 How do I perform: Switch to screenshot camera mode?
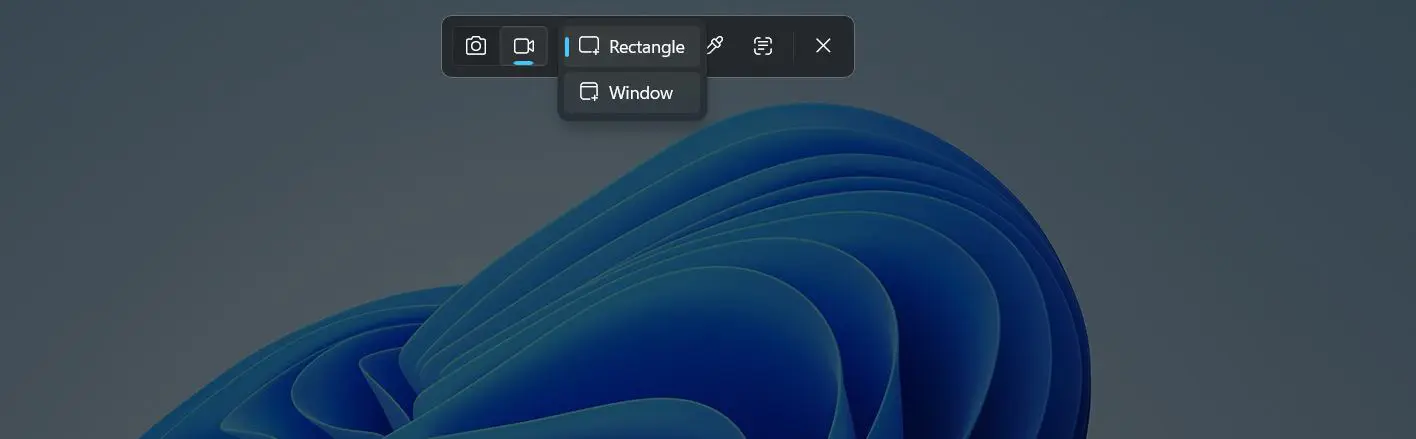click(476, 46)
